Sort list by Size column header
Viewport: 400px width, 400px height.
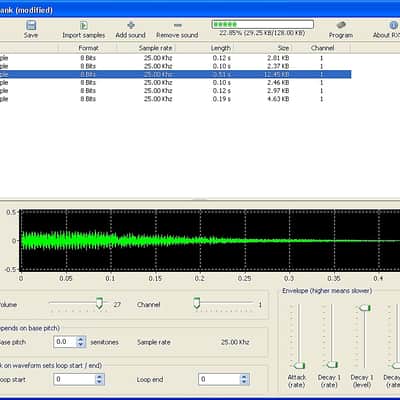(x=283, y=48)
